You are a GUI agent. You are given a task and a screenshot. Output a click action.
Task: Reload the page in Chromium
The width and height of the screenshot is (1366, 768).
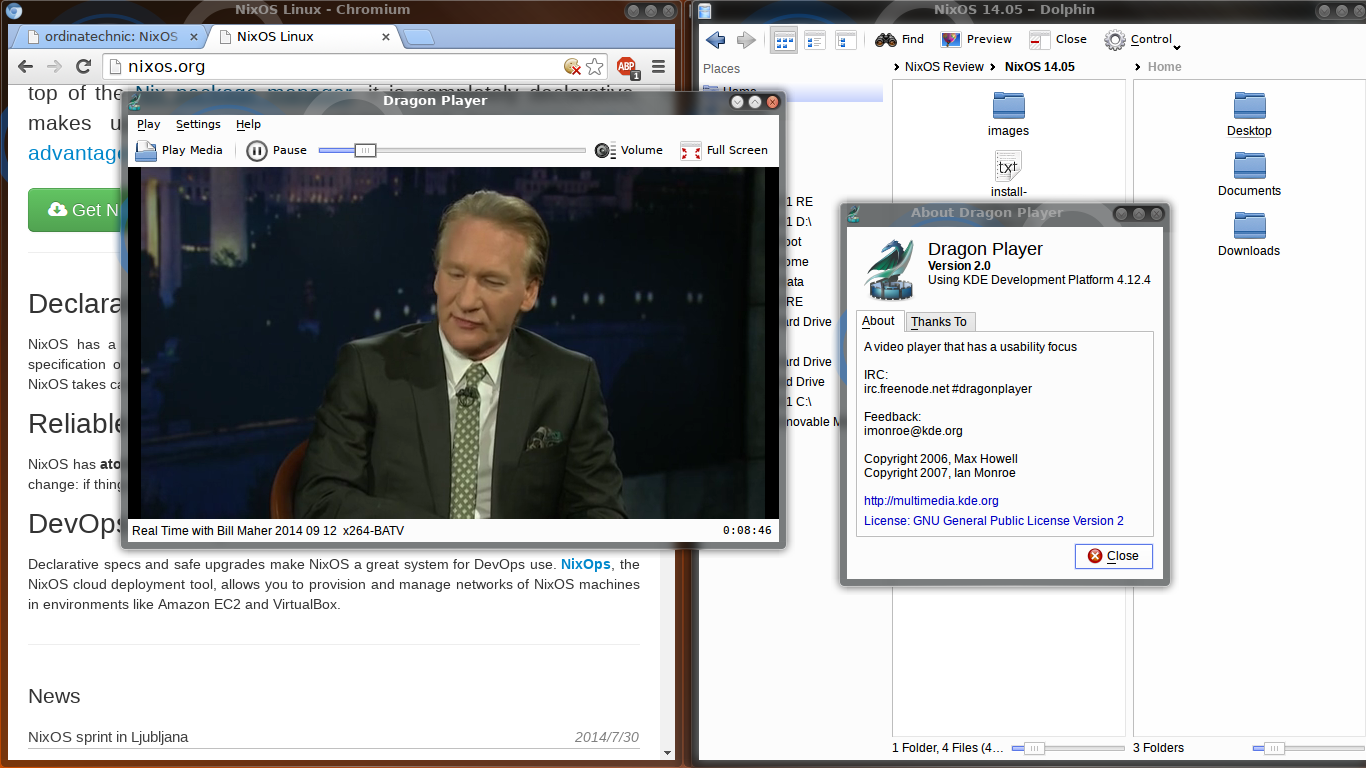pyautogui.click(x=84, y=67)
